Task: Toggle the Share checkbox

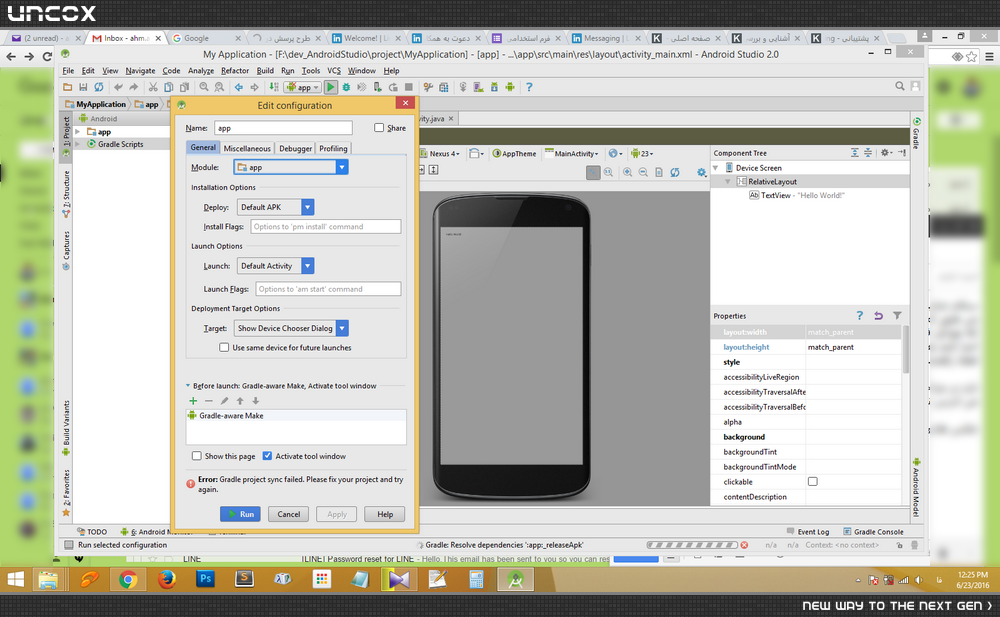Action: [x=379, y=128]
